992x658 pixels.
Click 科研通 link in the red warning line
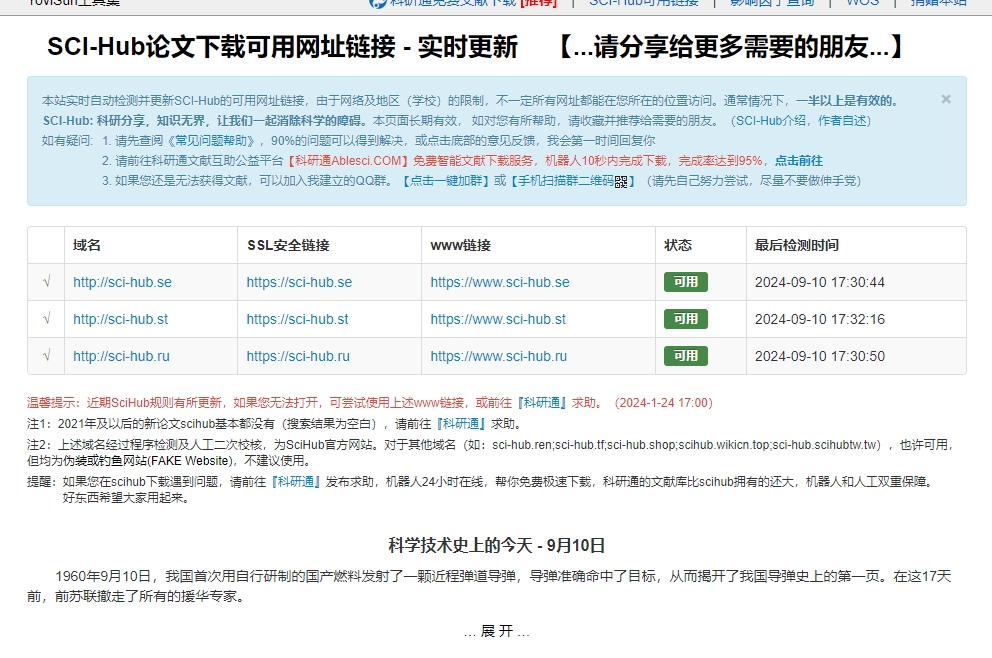pos(542,402)
